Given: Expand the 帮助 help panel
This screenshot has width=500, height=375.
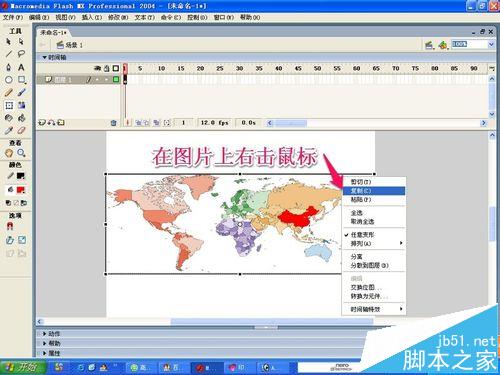Looking at the screenshot, I should click(44, 343).
